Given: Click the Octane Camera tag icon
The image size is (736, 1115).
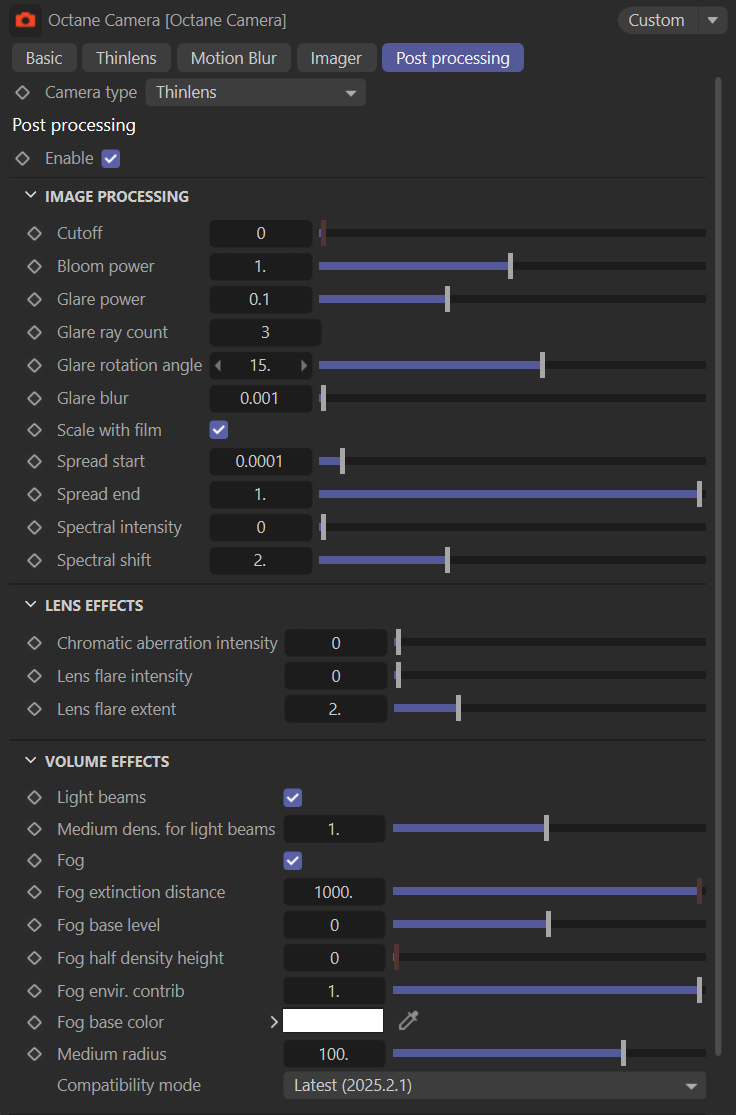Looking at the screenshot, I should point(25,20).
